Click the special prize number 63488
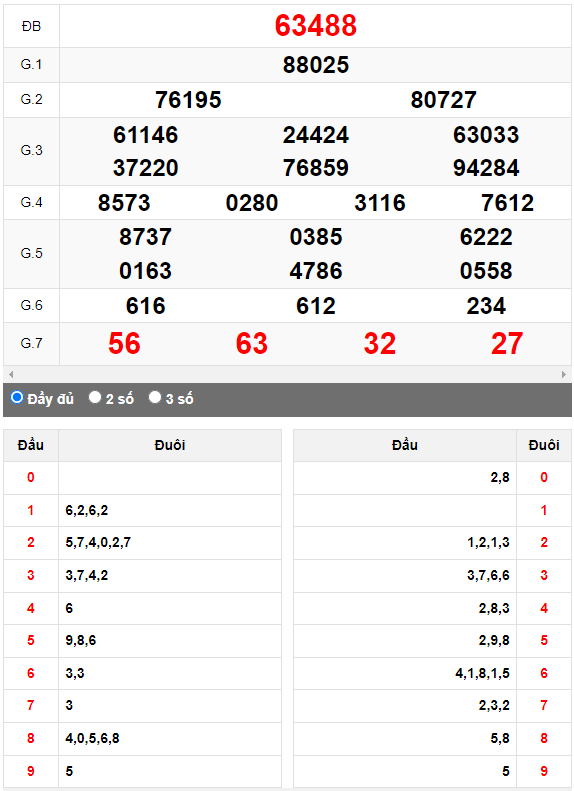The height and width of the screenshot is (791, 574). point(316,26)
